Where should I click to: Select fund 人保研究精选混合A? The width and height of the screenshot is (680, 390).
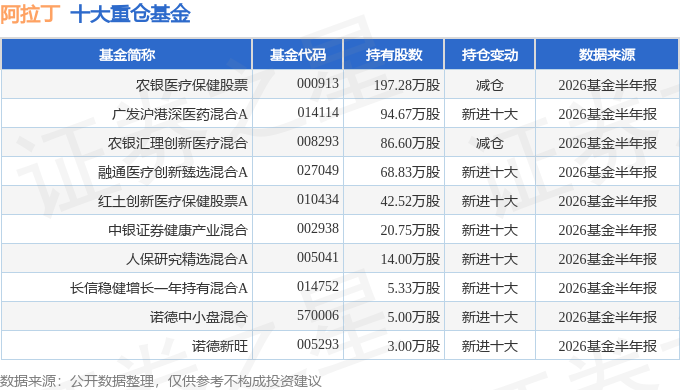coord(187,259)
